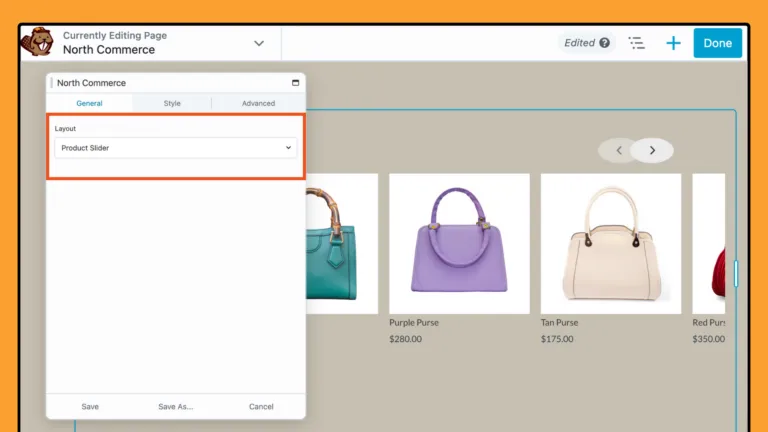This screenshot has width=768, height=432.
Task: Switch to the Style tab
Action: coord(172,103)
